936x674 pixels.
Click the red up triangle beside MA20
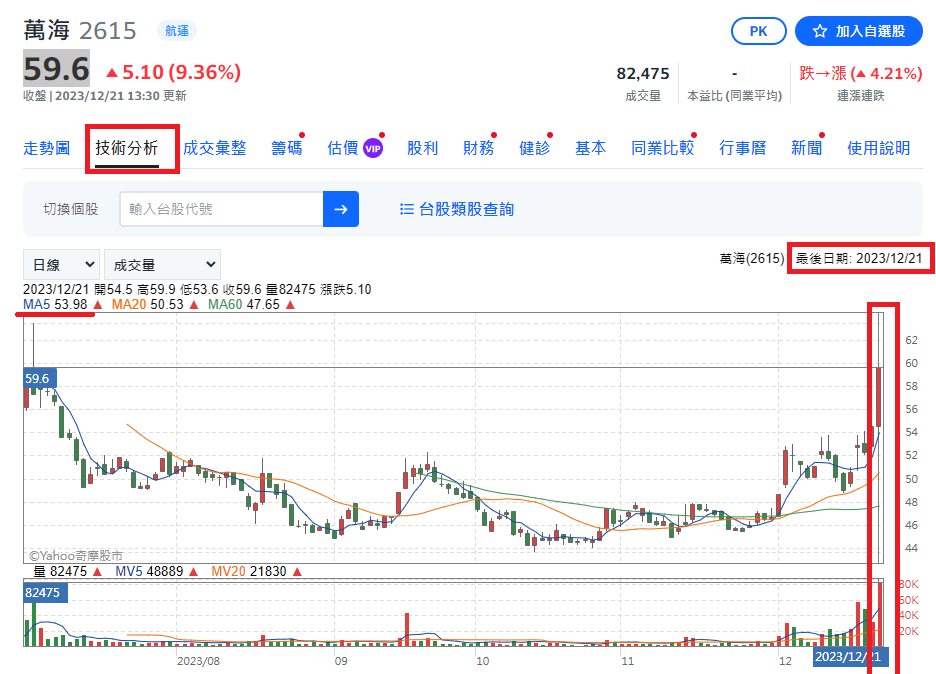tap(194, 304)
